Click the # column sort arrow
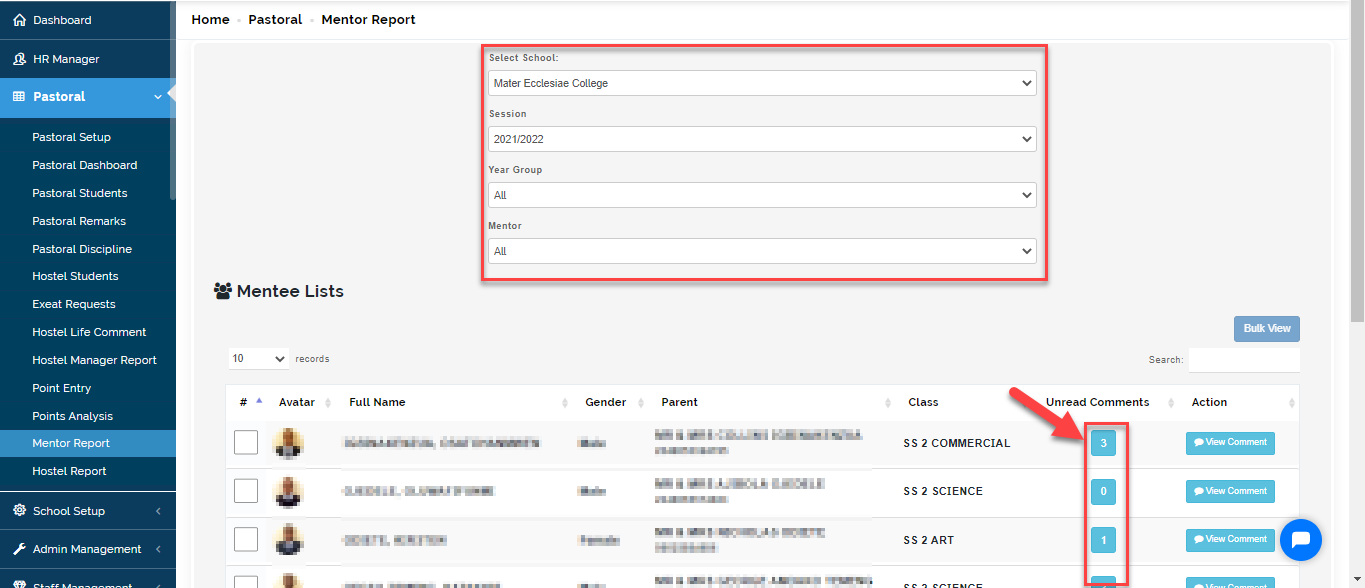Screen dimensions: 1365x588 click(x=259, y=401)
